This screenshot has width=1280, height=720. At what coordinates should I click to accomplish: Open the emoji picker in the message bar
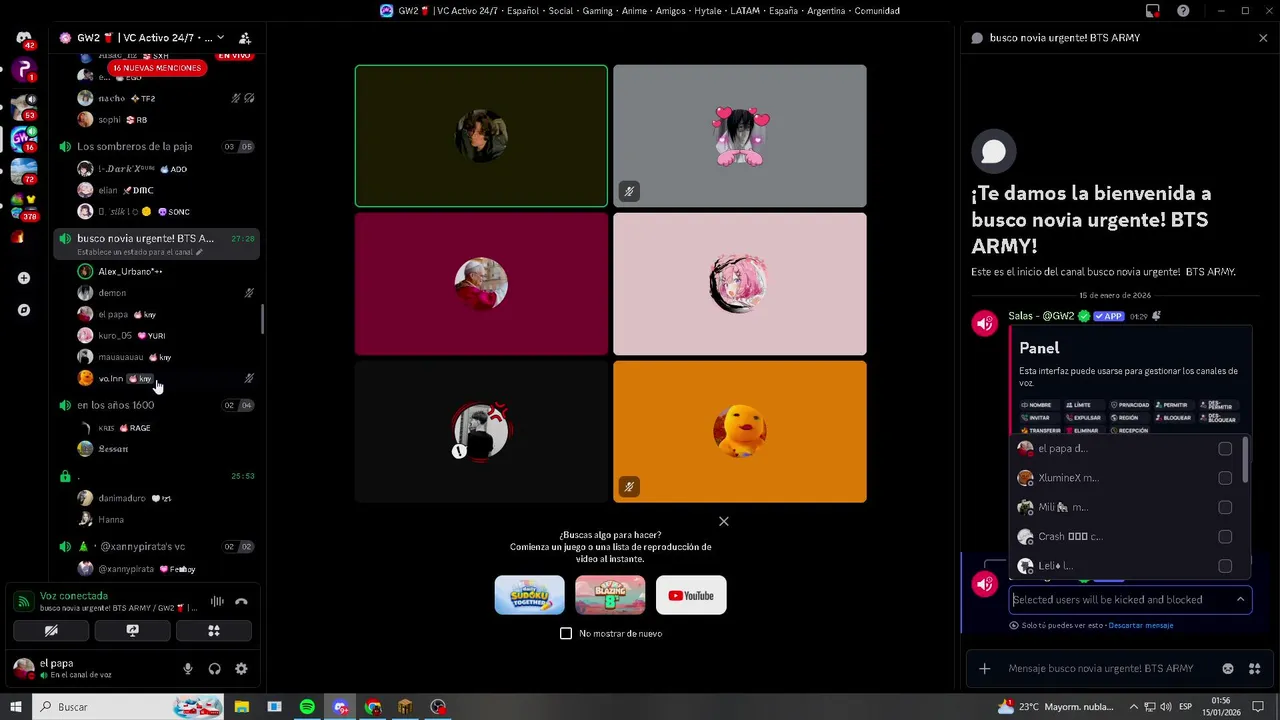pyautogui.click(x=1228, y=668)
